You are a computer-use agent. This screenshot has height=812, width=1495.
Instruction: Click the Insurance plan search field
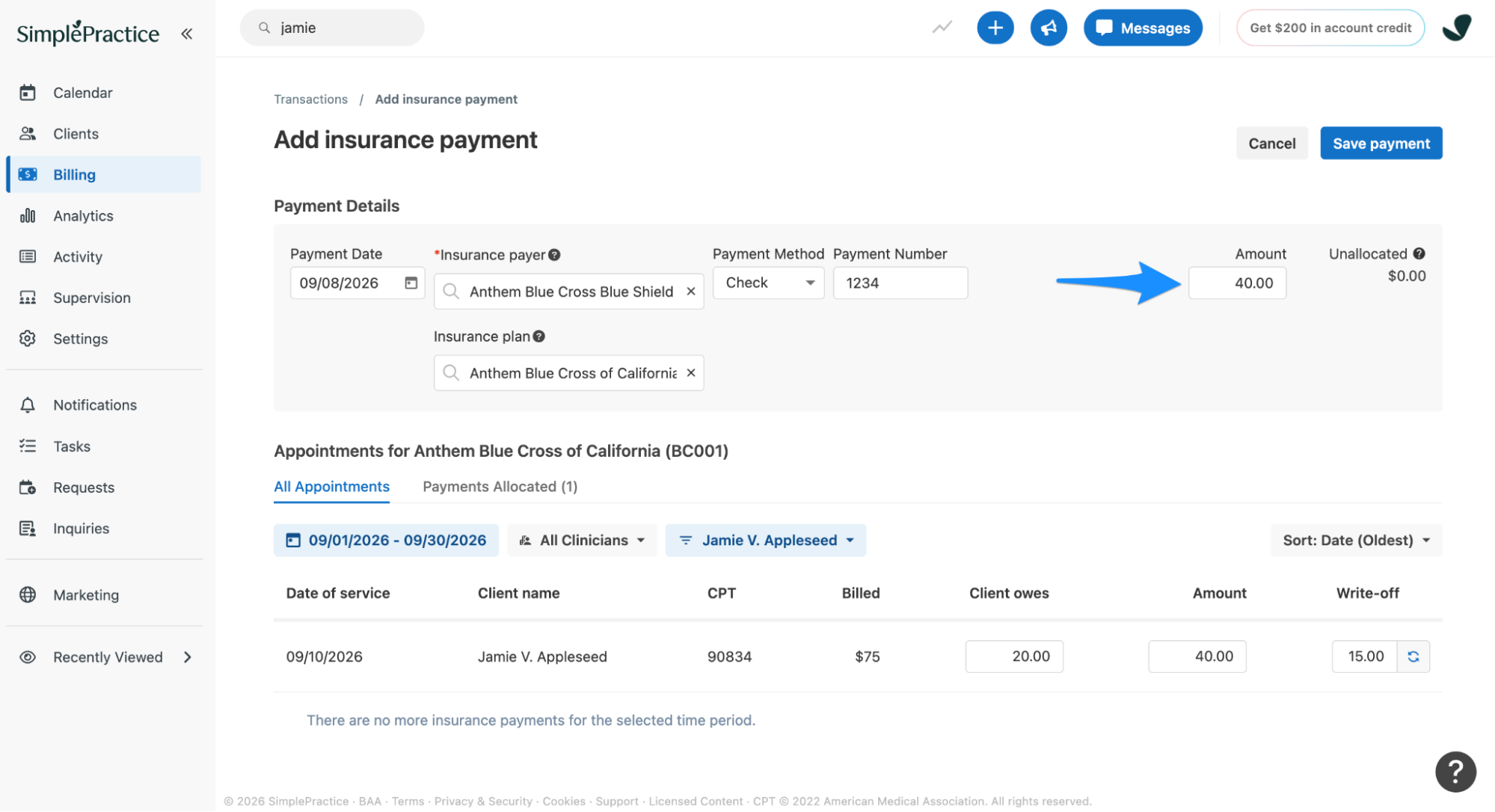click(x=568, y=373)
